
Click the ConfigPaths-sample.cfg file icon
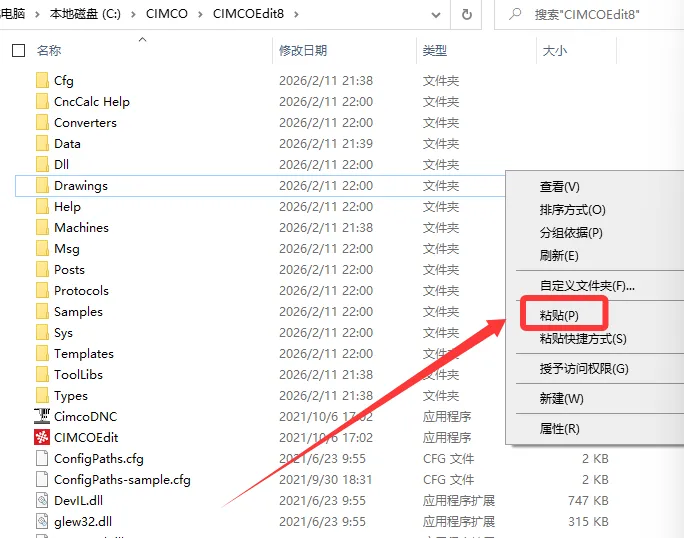tap(42, 480)
